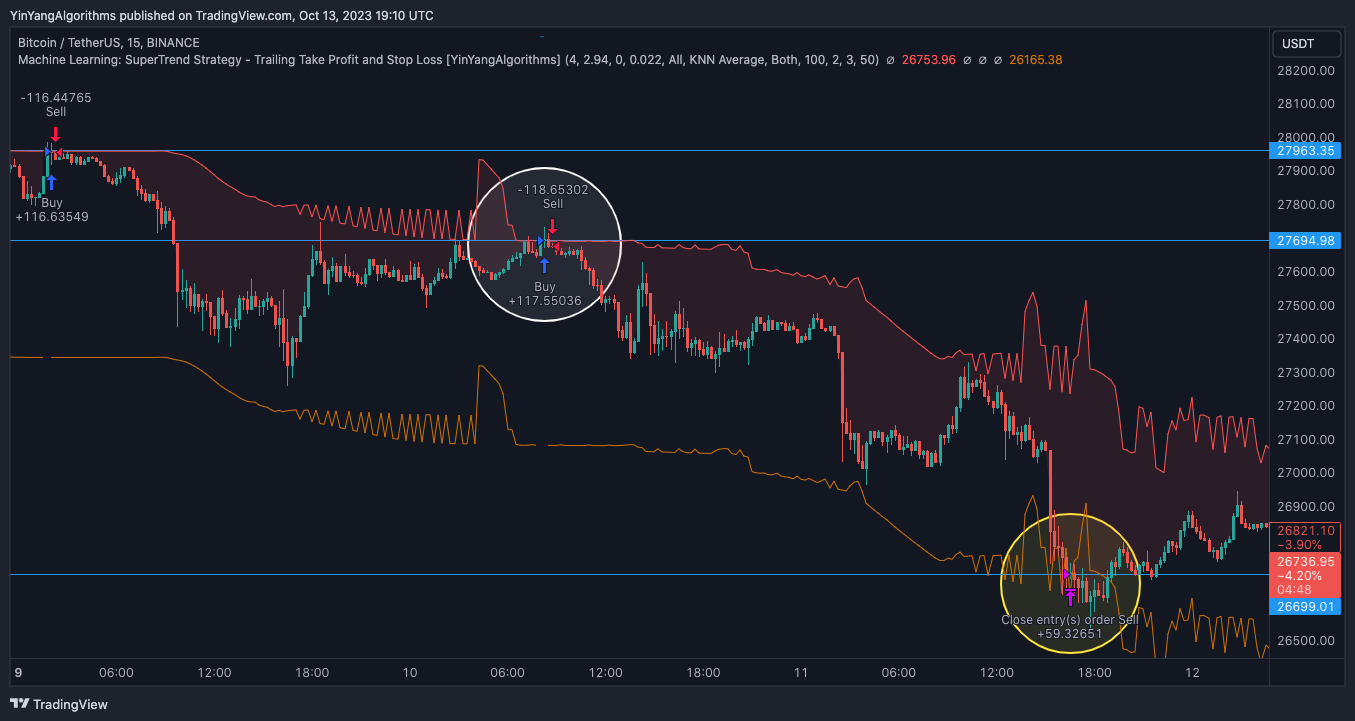Image resolution: width=1355 pixels, height=721 pixels.
Task: Select the 27963.35 blue price tag
Action: click(x=1305, y=151)
